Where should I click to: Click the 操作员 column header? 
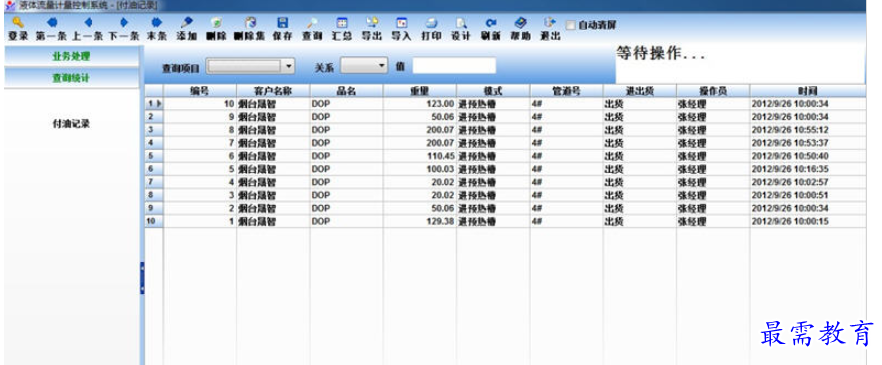pos(713,91)
